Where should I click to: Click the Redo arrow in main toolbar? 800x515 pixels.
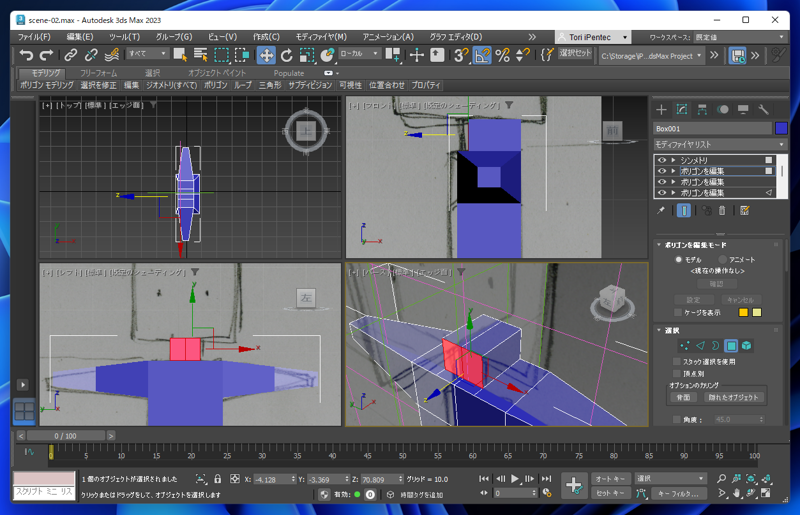pyautogui.click(x=46, y=55)
